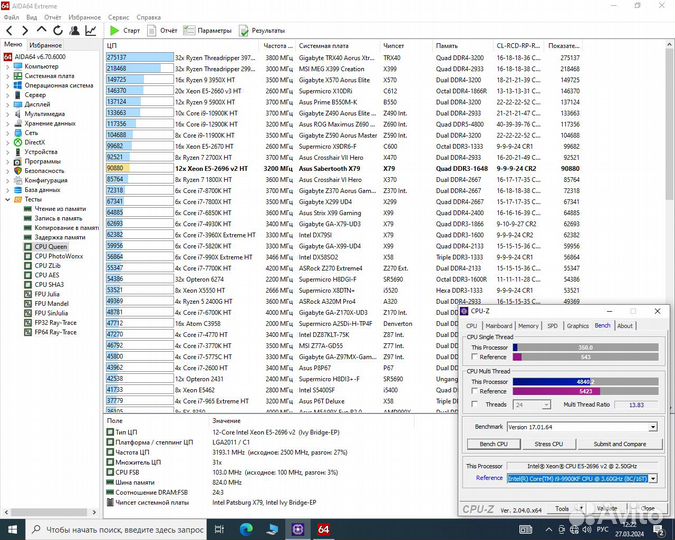Click the Windows taskbar search box

[116, 529]
